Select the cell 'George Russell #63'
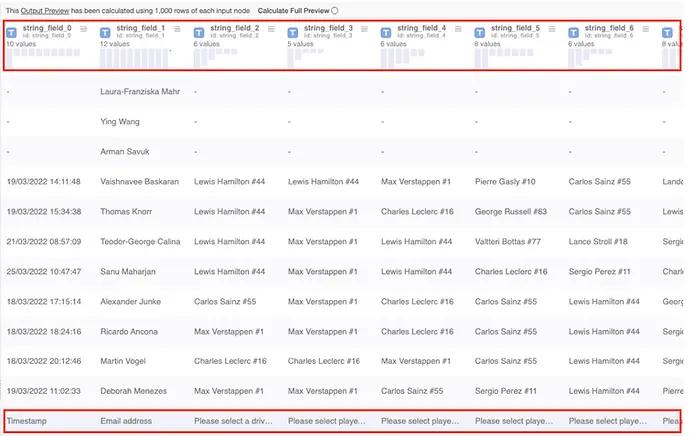693x436 pixels. [511, 212]
